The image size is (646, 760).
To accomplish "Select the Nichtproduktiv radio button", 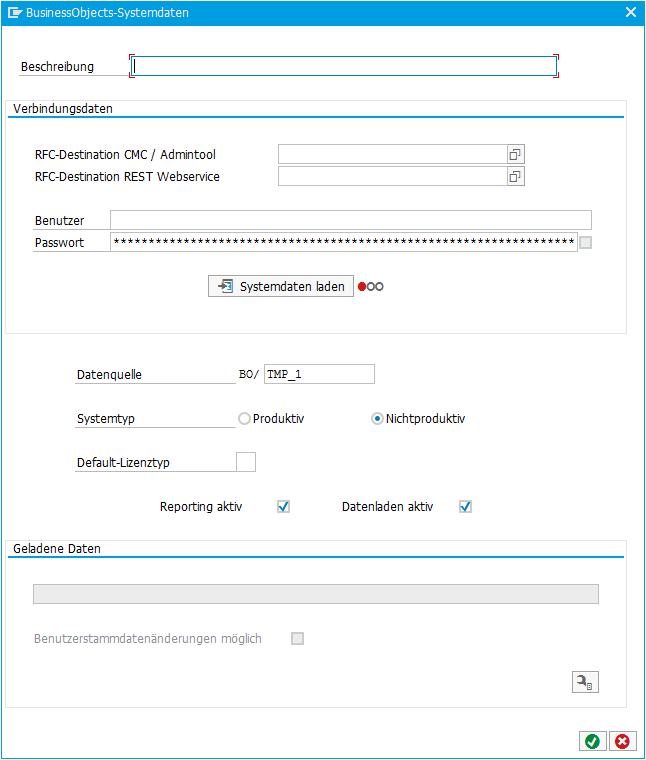I will pyautogui.click(x=377, y=418).
